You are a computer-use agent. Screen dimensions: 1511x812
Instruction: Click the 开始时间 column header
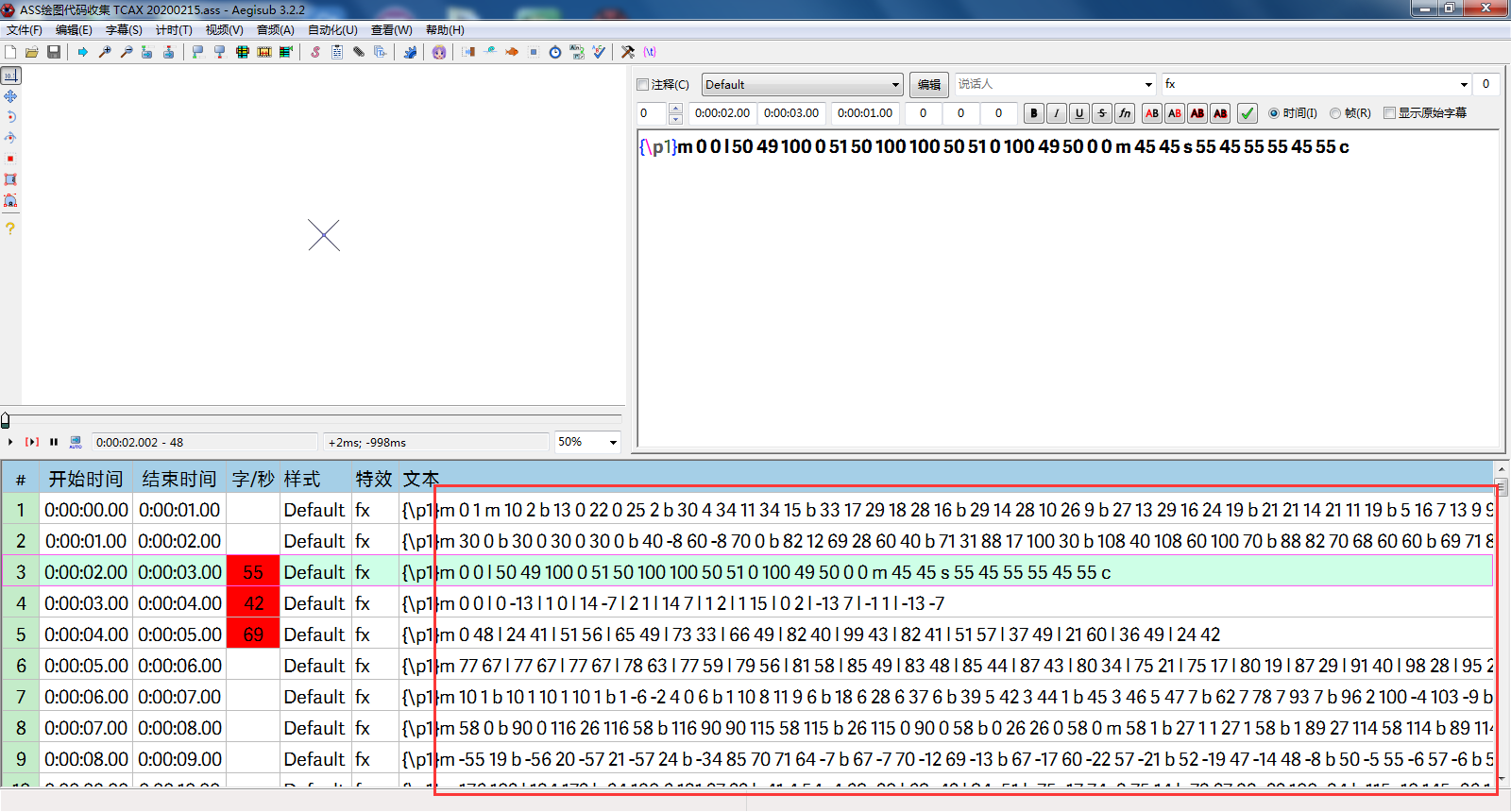86,479
